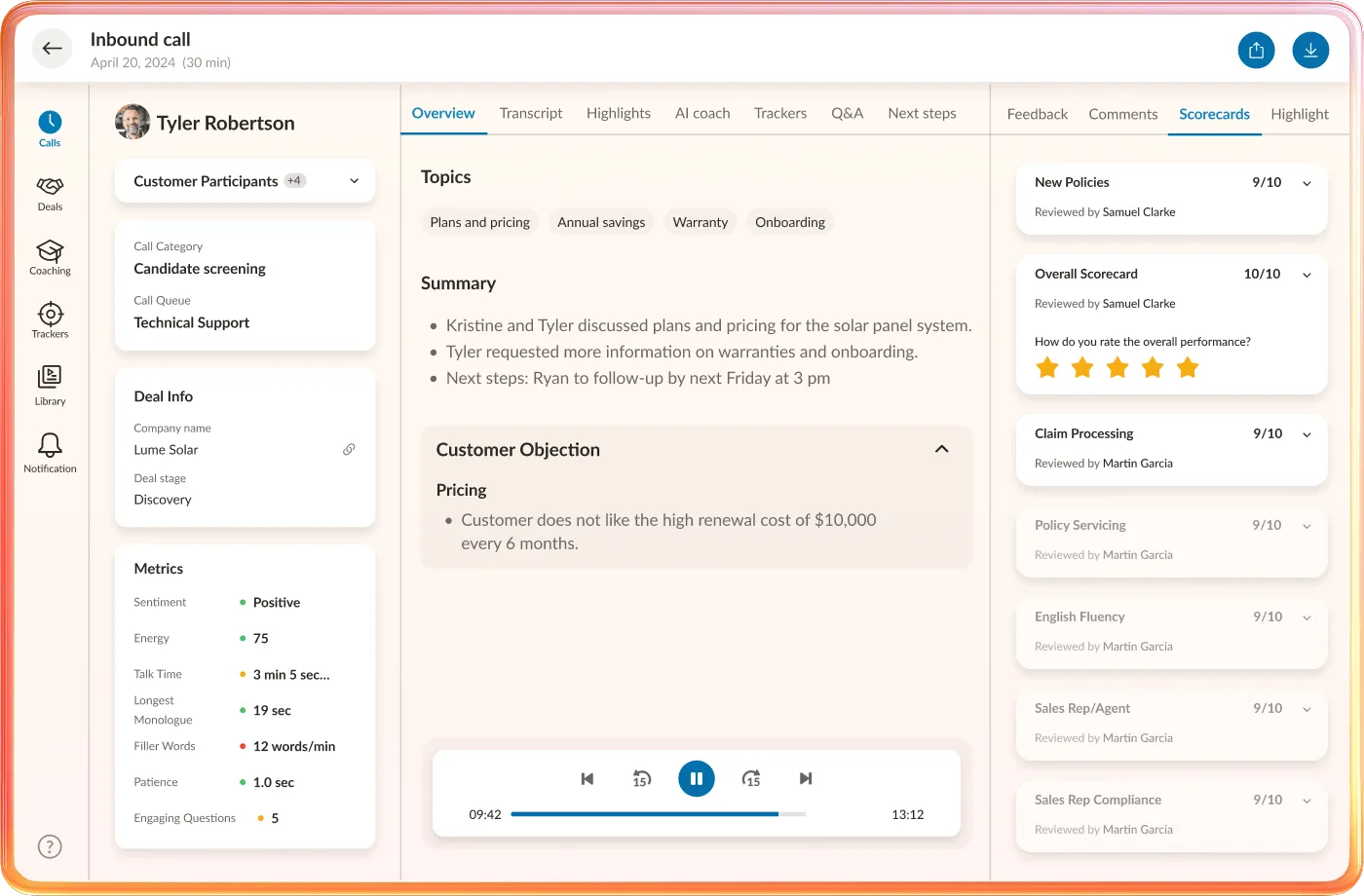Open the Calls section in the sidebar
This screenshot has width=1364, height=896.
pyautogui.click(x=49, y=124)
